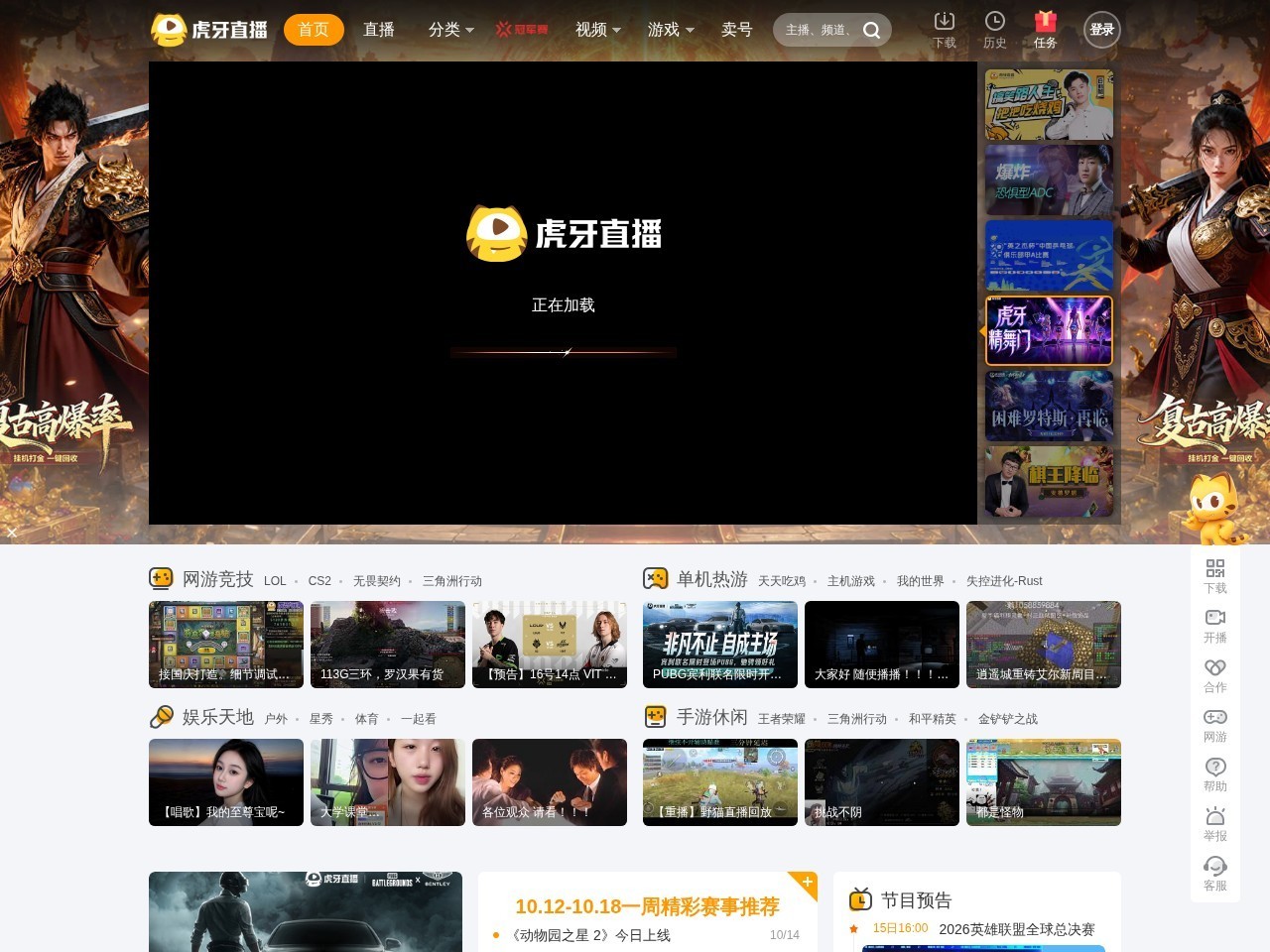Select the 虎牙精舞门 stream thumbnail

coord(1049,330)
